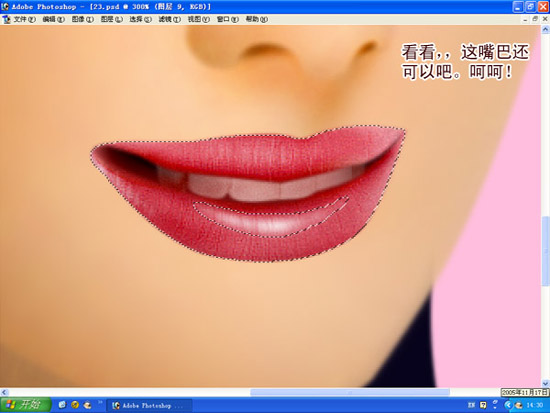The width and height of the screenshot is (550, 413).
Task: Click the vertical scrollbar thumb
Action: pos(545,251)
